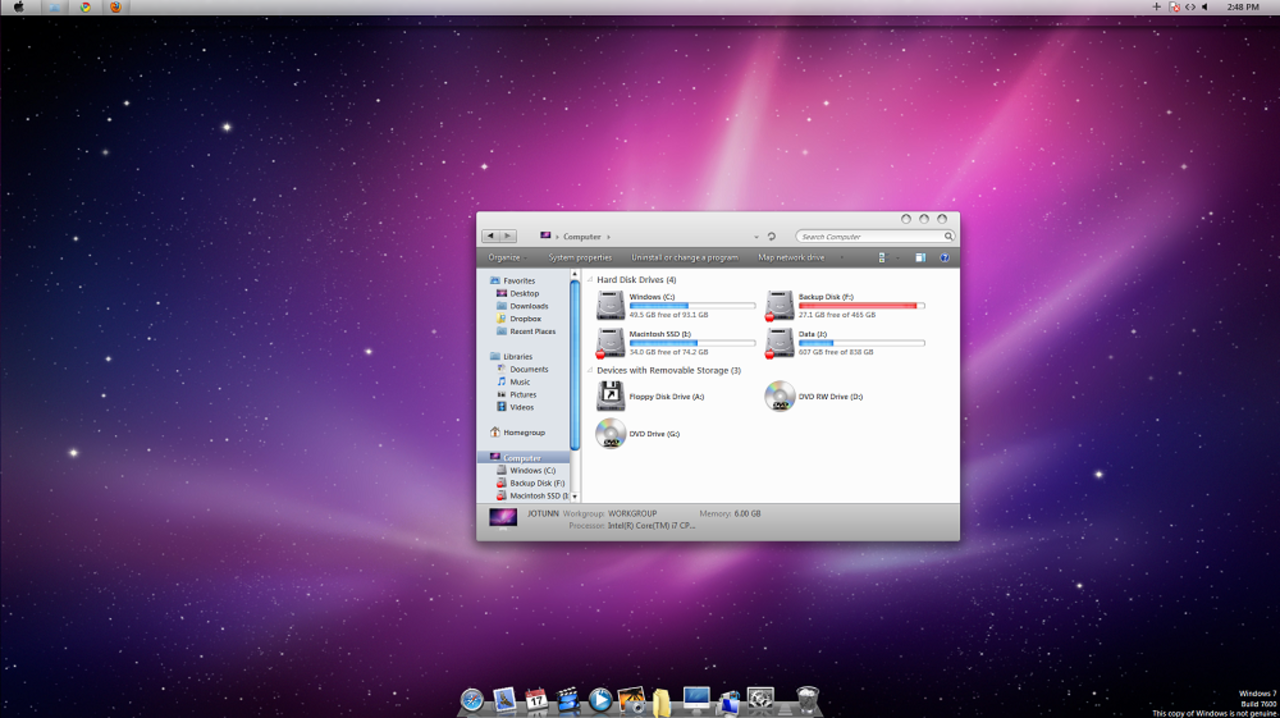Image resolution: width=1280 pixels, height=718 pixels.
Task: Click the Help icon on the command bar
Action: (944, 257)
